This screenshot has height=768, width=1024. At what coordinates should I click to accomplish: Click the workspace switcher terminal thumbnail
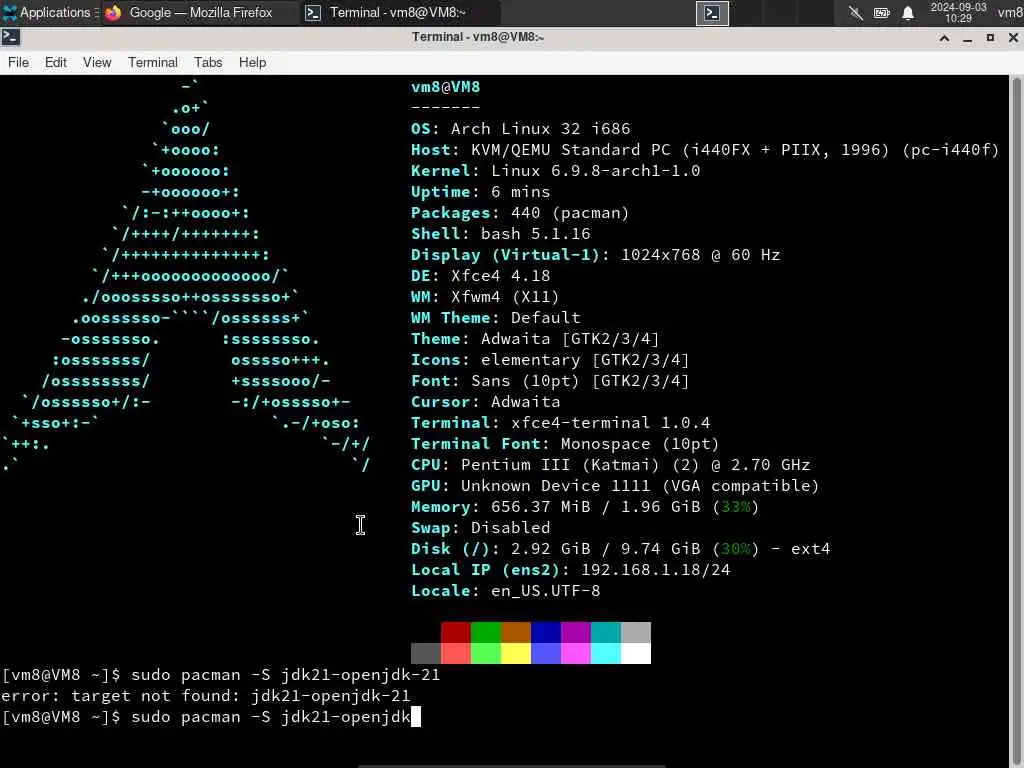pyautogui.click(x=712, y=13)
